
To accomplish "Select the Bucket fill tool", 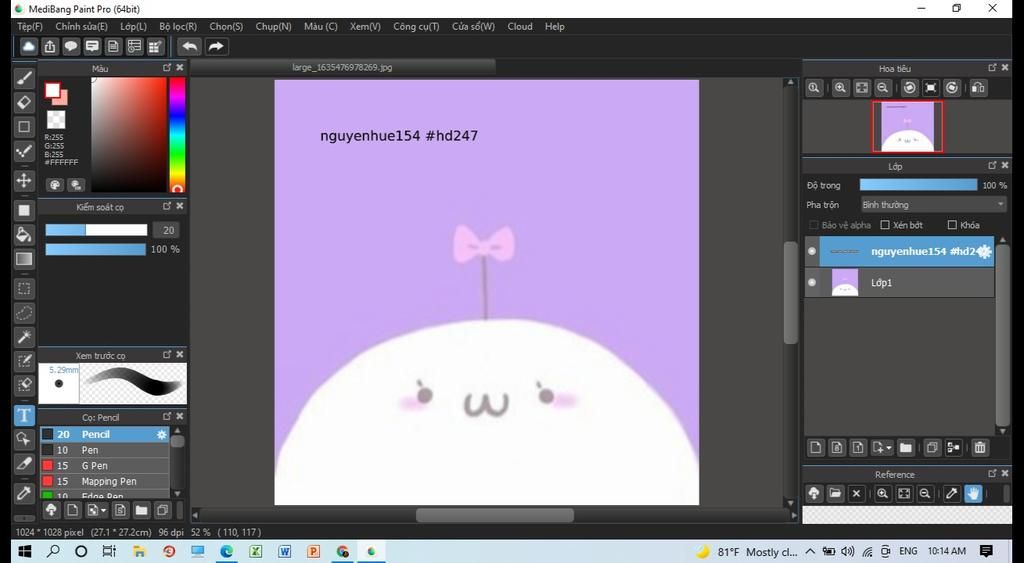I will [24, 234].
